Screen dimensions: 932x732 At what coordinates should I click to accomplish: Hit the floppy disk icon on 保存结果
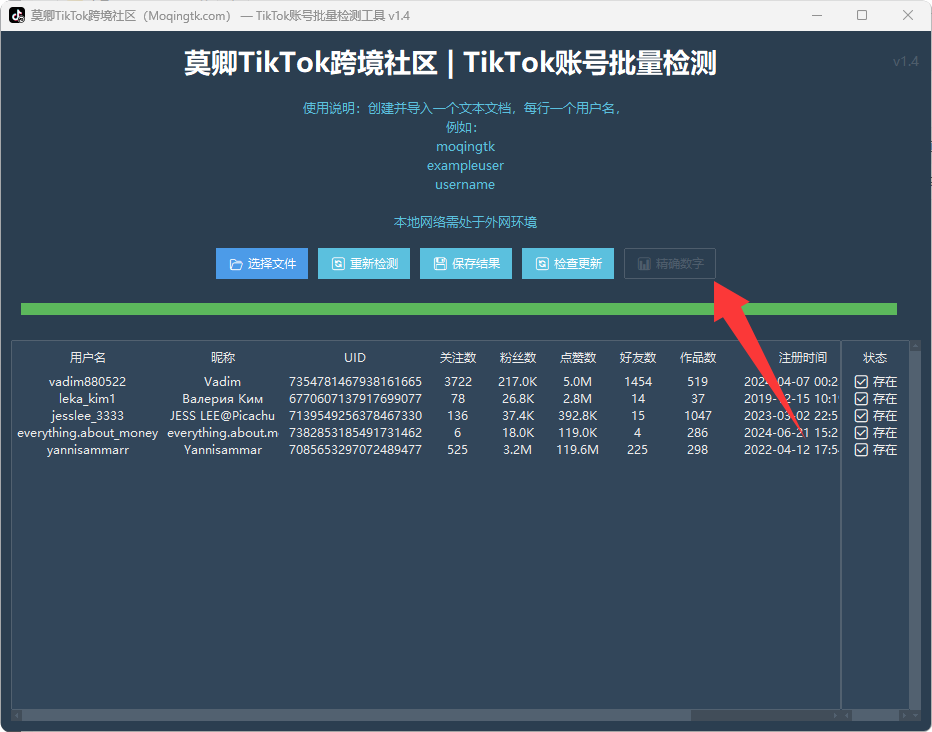[x=440, y=264]
